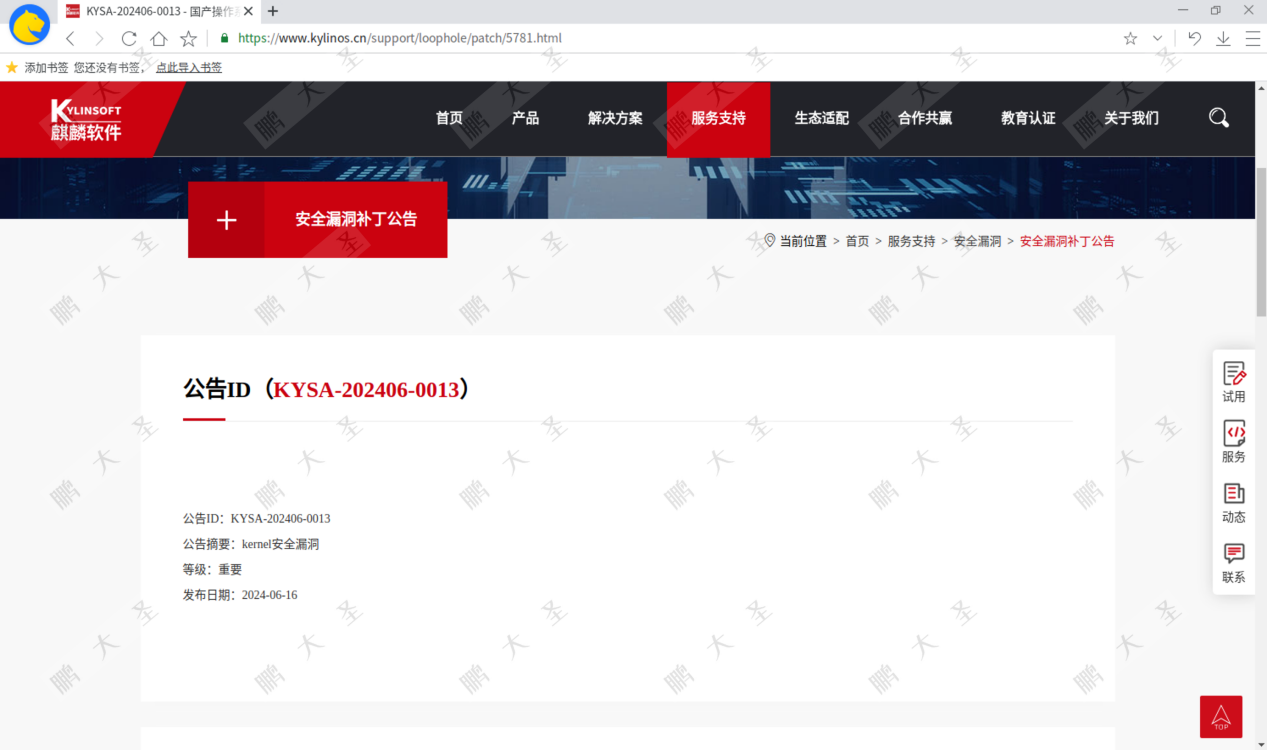Click the 试用 sidebar icon
Image resolution: width=1267 pixels, height=750 pixels.
(1234, 381)
